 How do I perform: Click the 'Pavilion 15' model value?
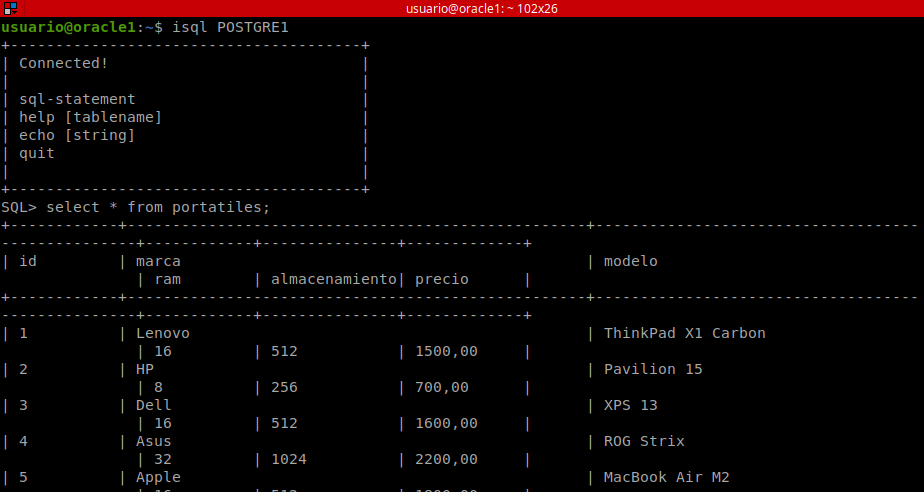tap(653, 369)
